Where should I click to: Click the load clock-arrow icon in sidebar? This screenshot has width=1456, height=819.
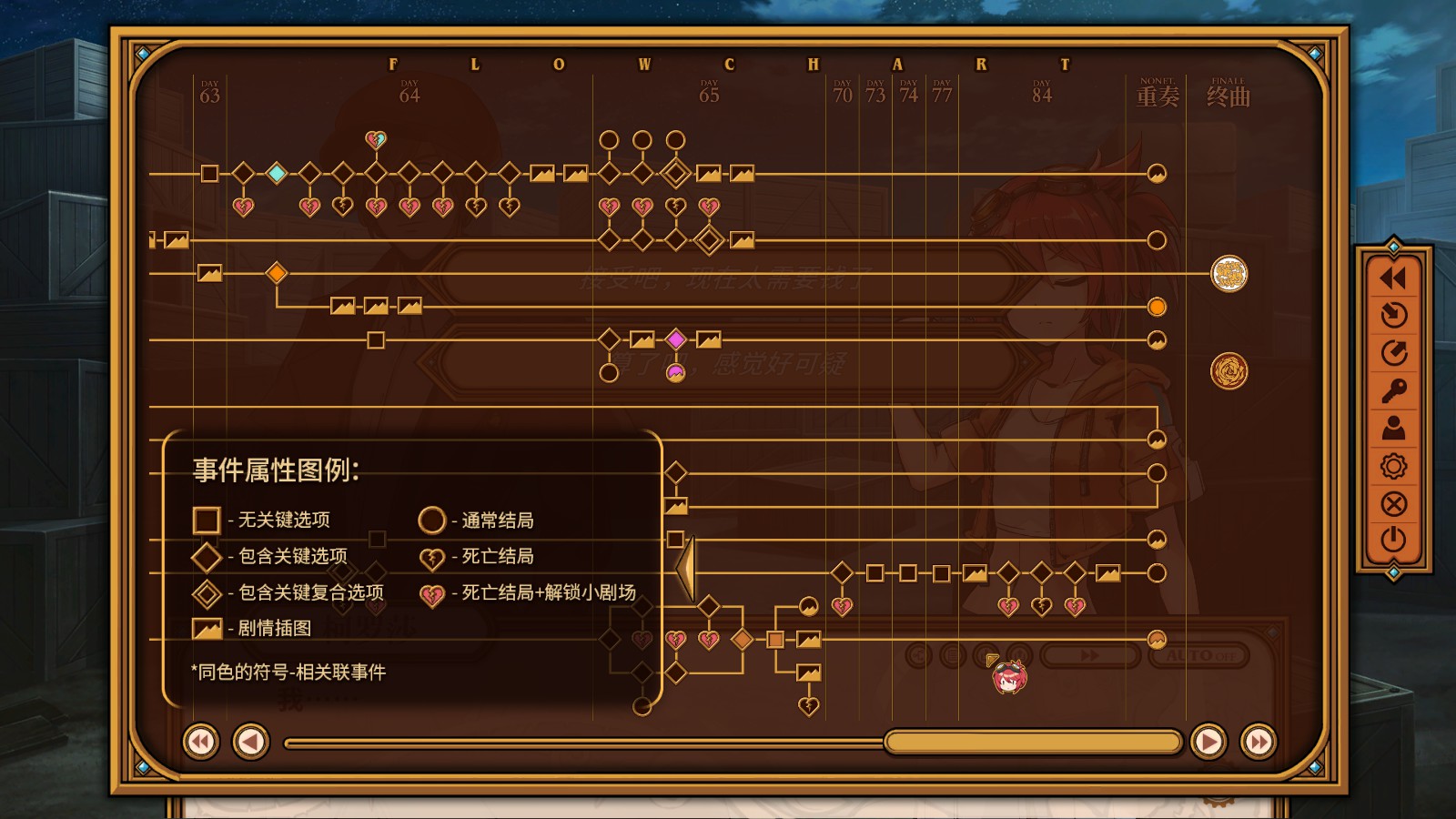click(1393, 315)
